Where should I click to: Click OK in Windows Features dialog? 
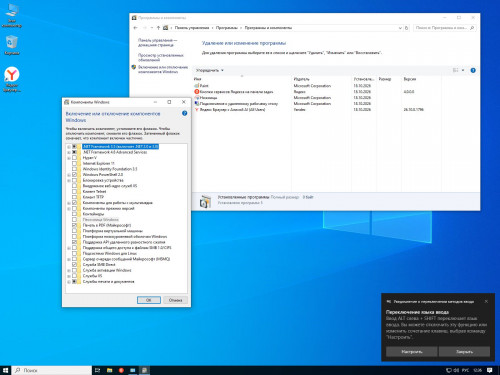(x=149, y=300)
